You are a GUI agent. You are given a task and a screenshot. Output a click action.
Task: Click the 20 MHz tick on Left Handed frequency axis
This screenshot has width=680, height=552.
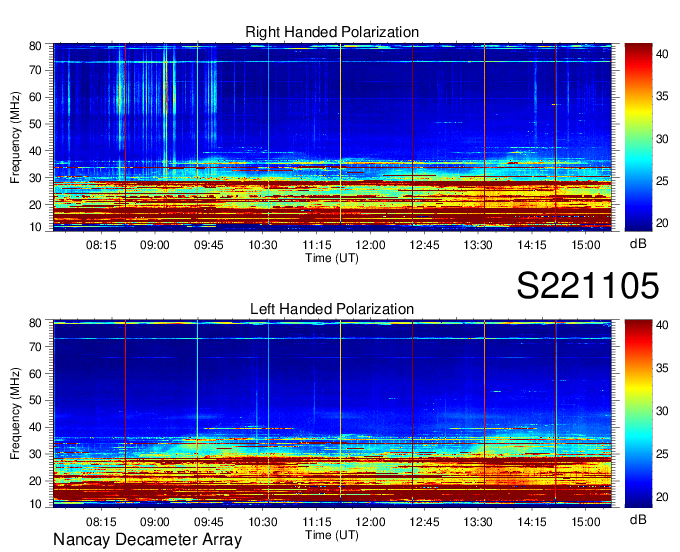tap(36, 481)
